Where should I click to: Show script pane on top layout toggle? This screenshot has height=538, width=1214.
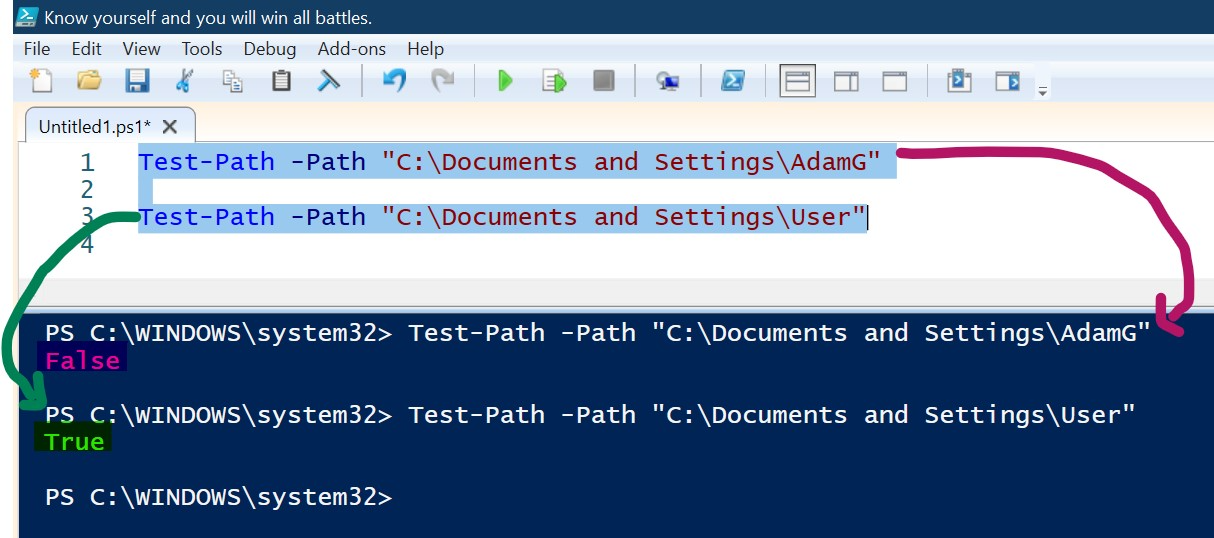coord(797,81)
